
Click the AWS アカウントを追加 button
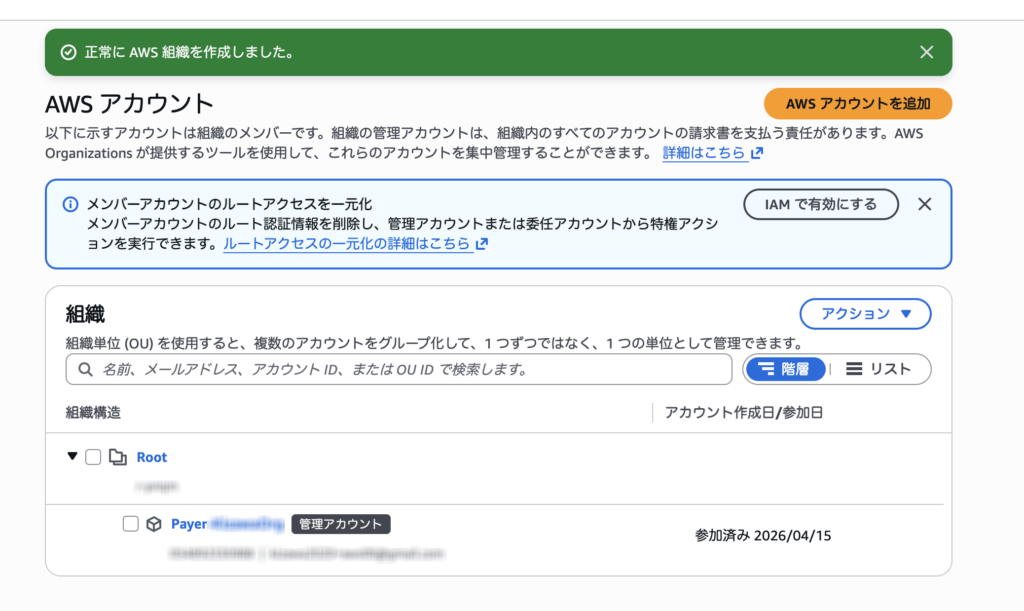click(x=857, y=104)
